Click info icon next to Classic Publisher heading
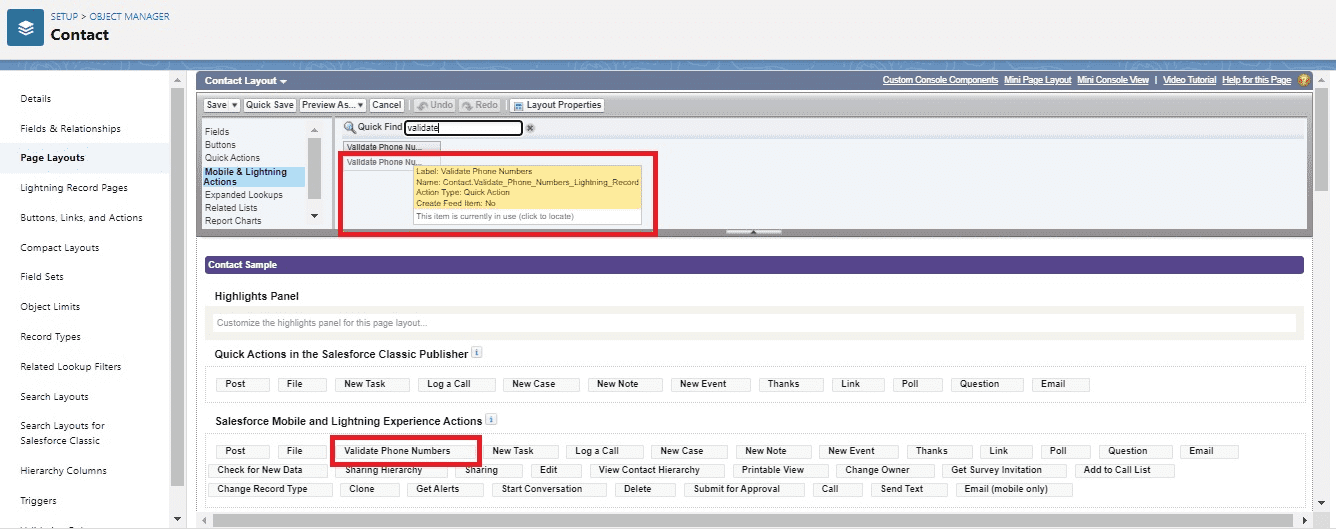The height and width of the screenshot is (529, 1336). pos(476,353)
